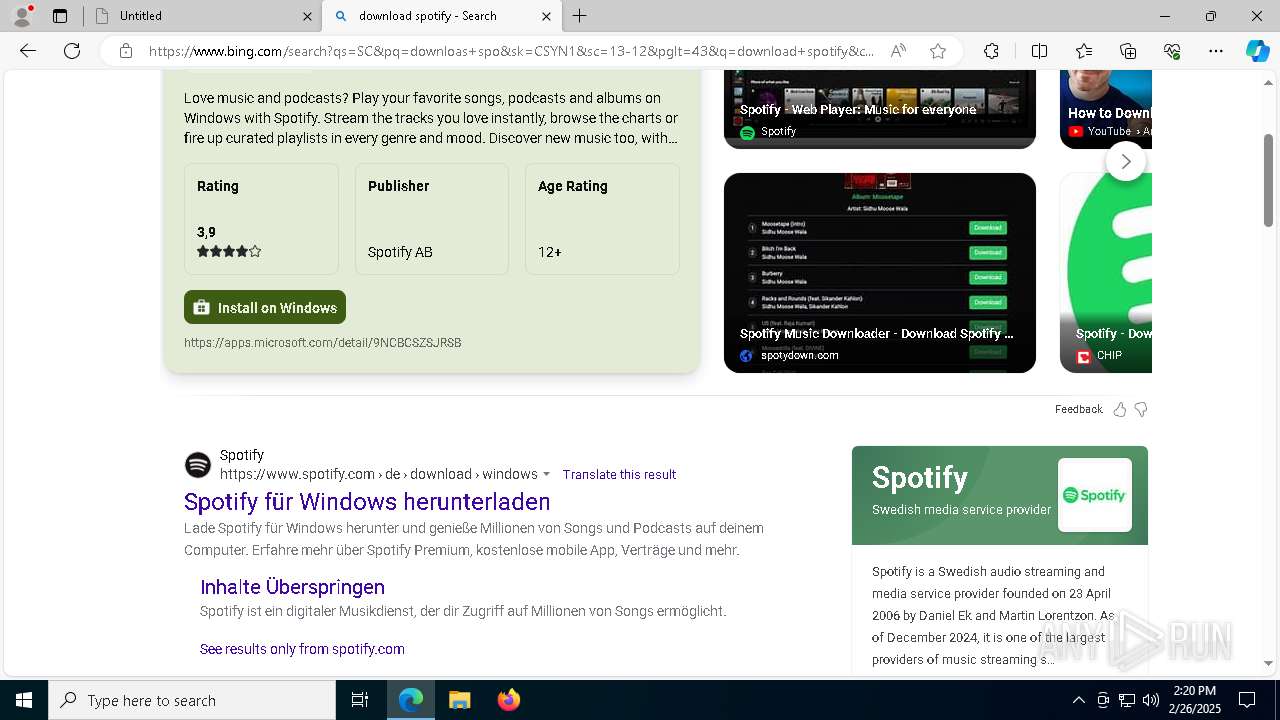Close the Untitled tab
The height and width of the screenshot is (720, 1280).
pyautogui.click(x=307, y=16)
